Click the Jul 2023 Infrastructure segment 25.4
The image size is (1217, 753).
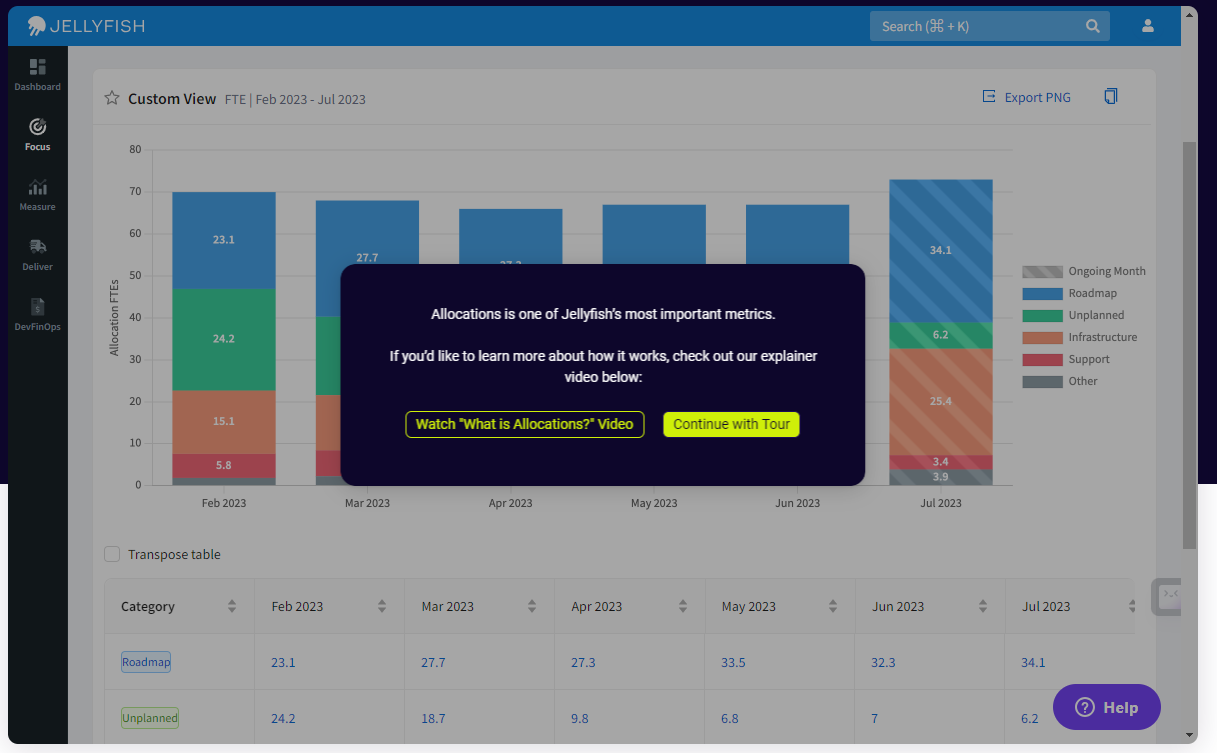point(941,401)
